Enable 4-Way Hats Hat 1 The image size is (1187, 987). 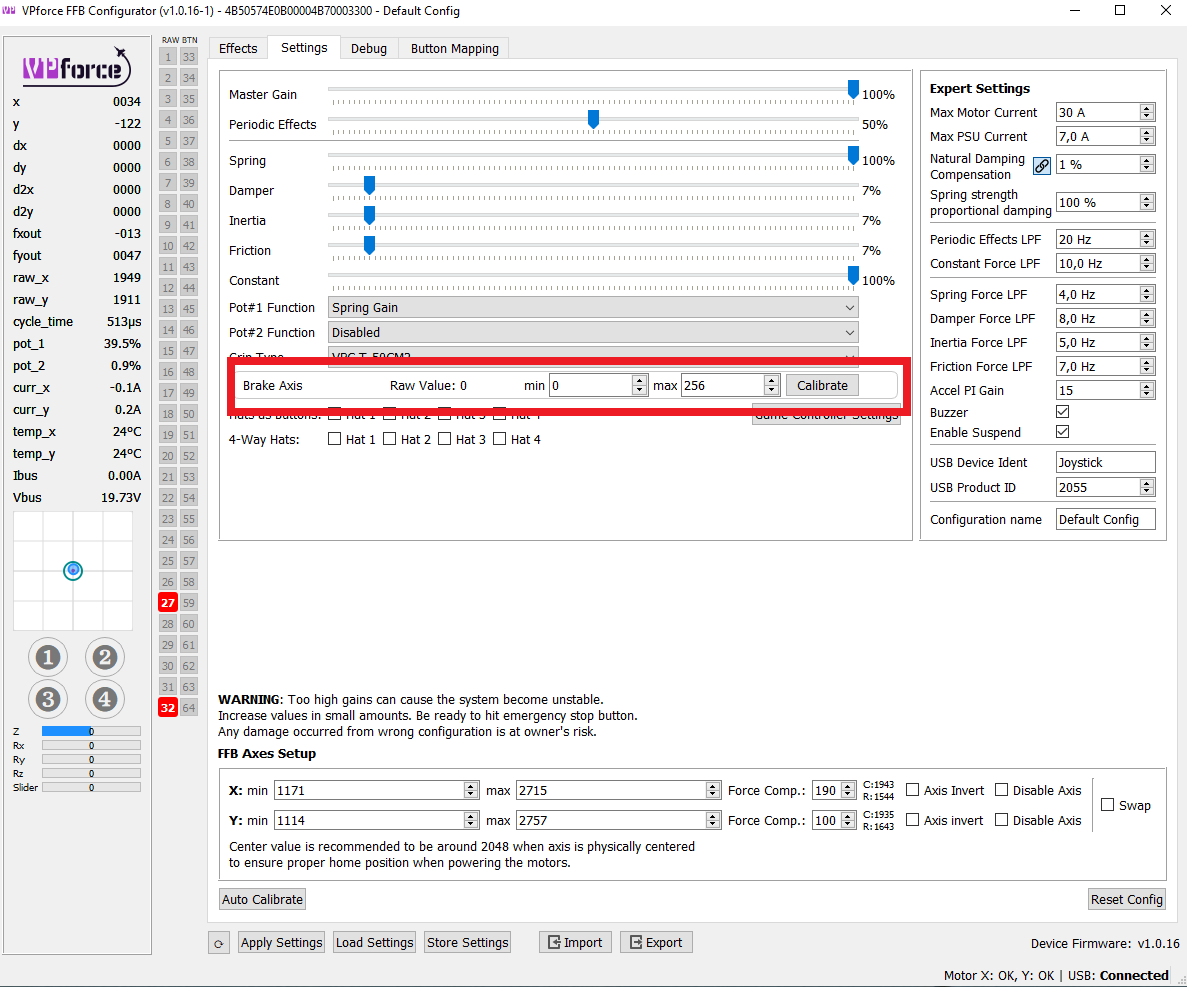pyautogui.click(x=335, y=439)
